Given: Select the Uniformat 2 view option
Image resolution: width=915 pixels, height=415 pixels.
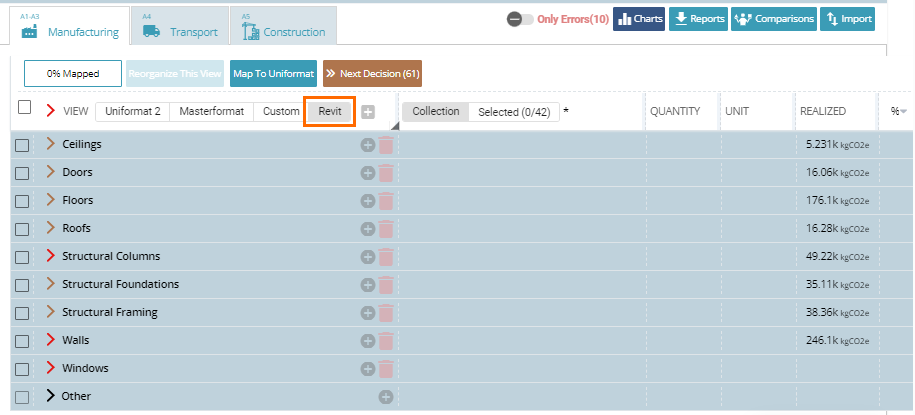Looking at the screenshot, I should point(133,112).
